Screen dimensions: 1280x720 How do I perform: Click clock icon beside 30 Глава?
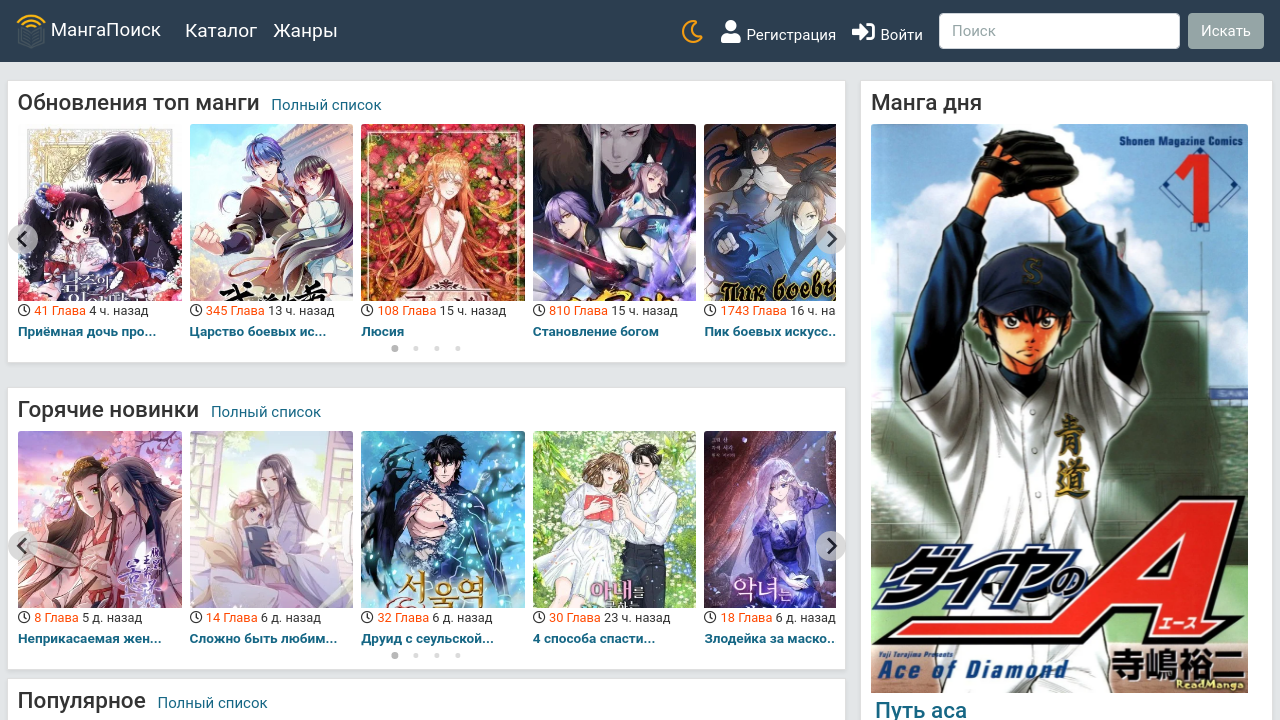[x=540, y=618]
